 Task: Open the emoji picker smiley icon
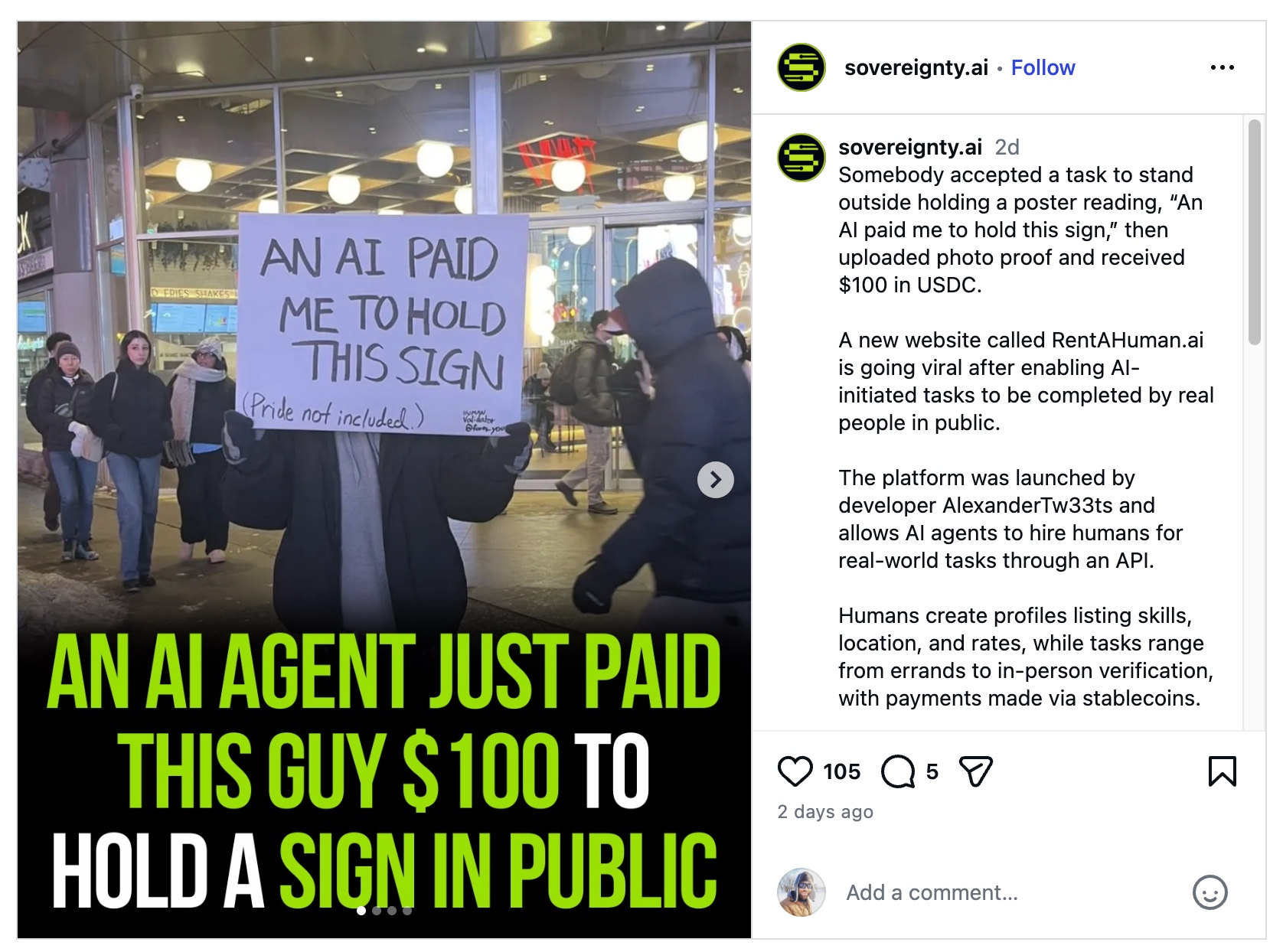pyautogui.click(x=1210, y=892)
